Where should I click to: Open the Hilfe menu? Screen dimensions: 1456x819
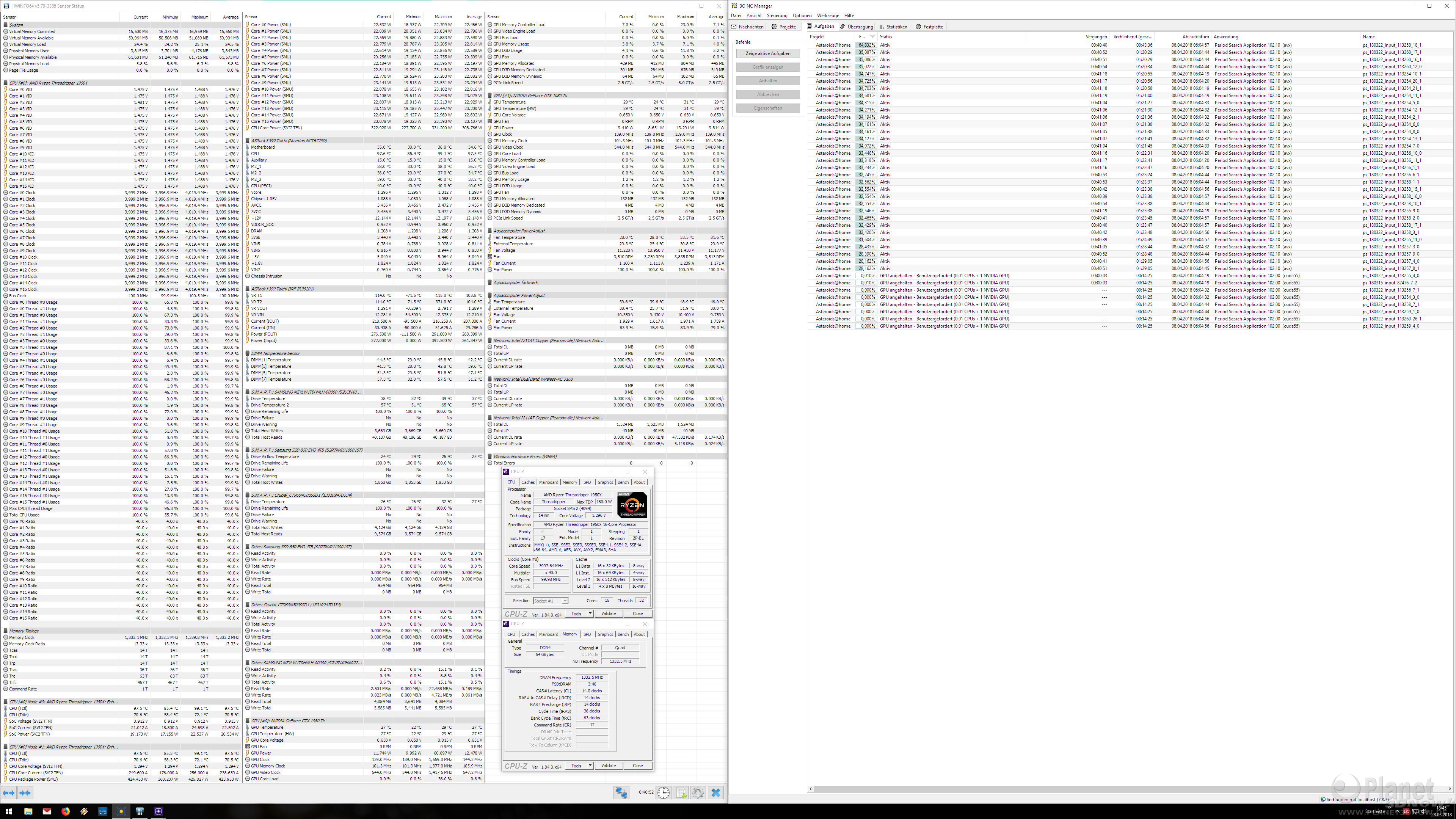[x=849, y=16]
